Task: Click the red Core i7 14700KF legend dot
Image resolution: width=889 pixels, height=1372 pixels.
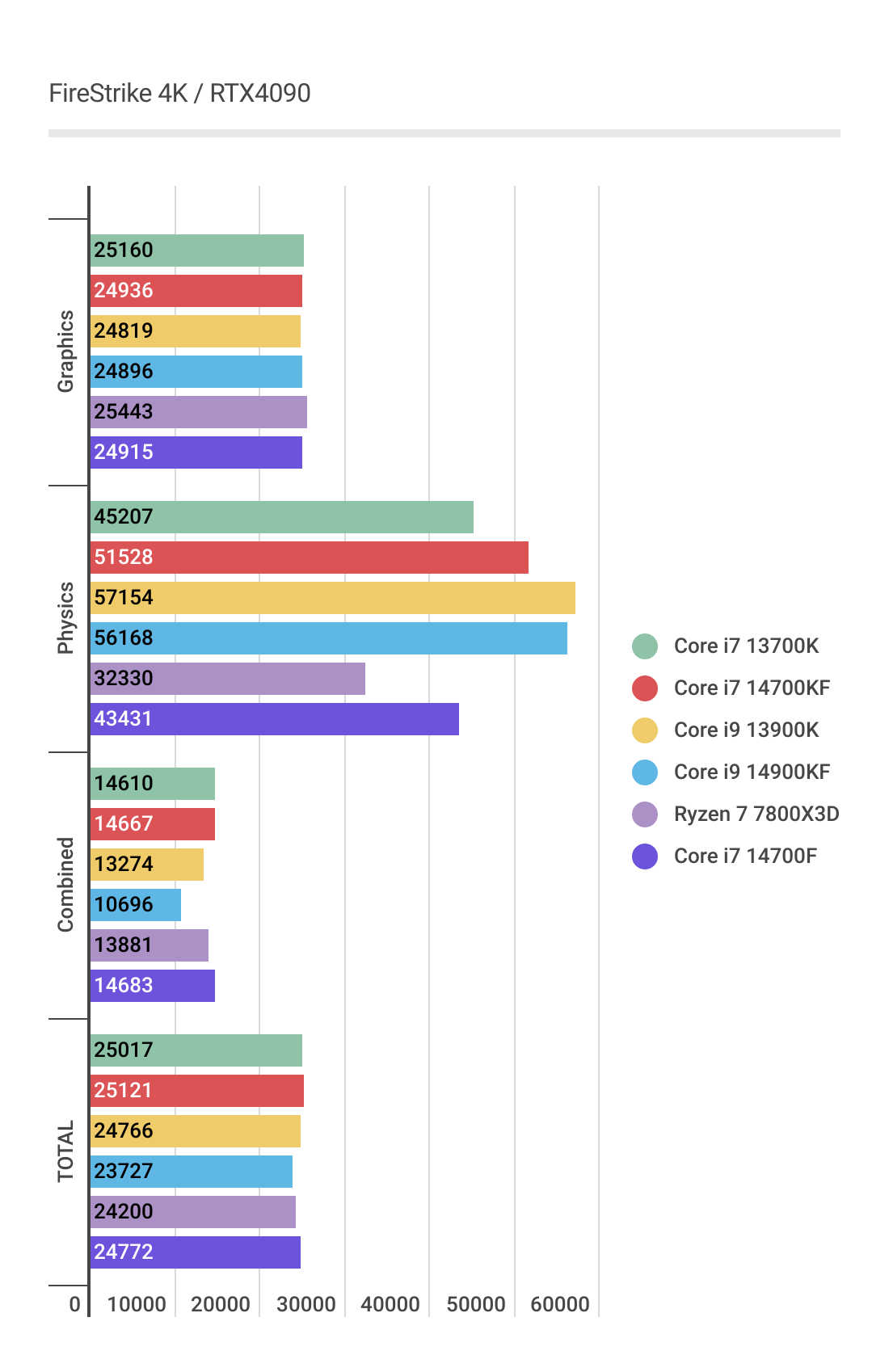Action: point(645,688)
